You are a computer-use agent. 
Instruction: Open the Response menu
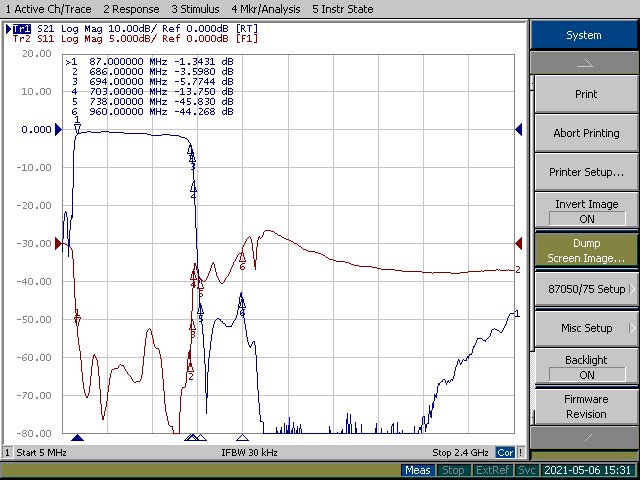pyautogui.click(x=130, y=9)
